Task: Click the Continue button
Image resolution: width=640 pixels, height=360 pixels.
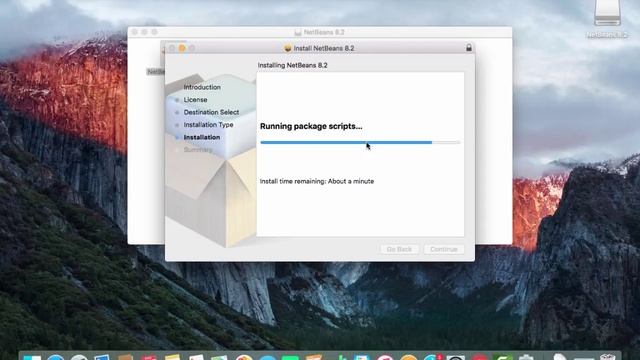Action: (x=444, y=249)
